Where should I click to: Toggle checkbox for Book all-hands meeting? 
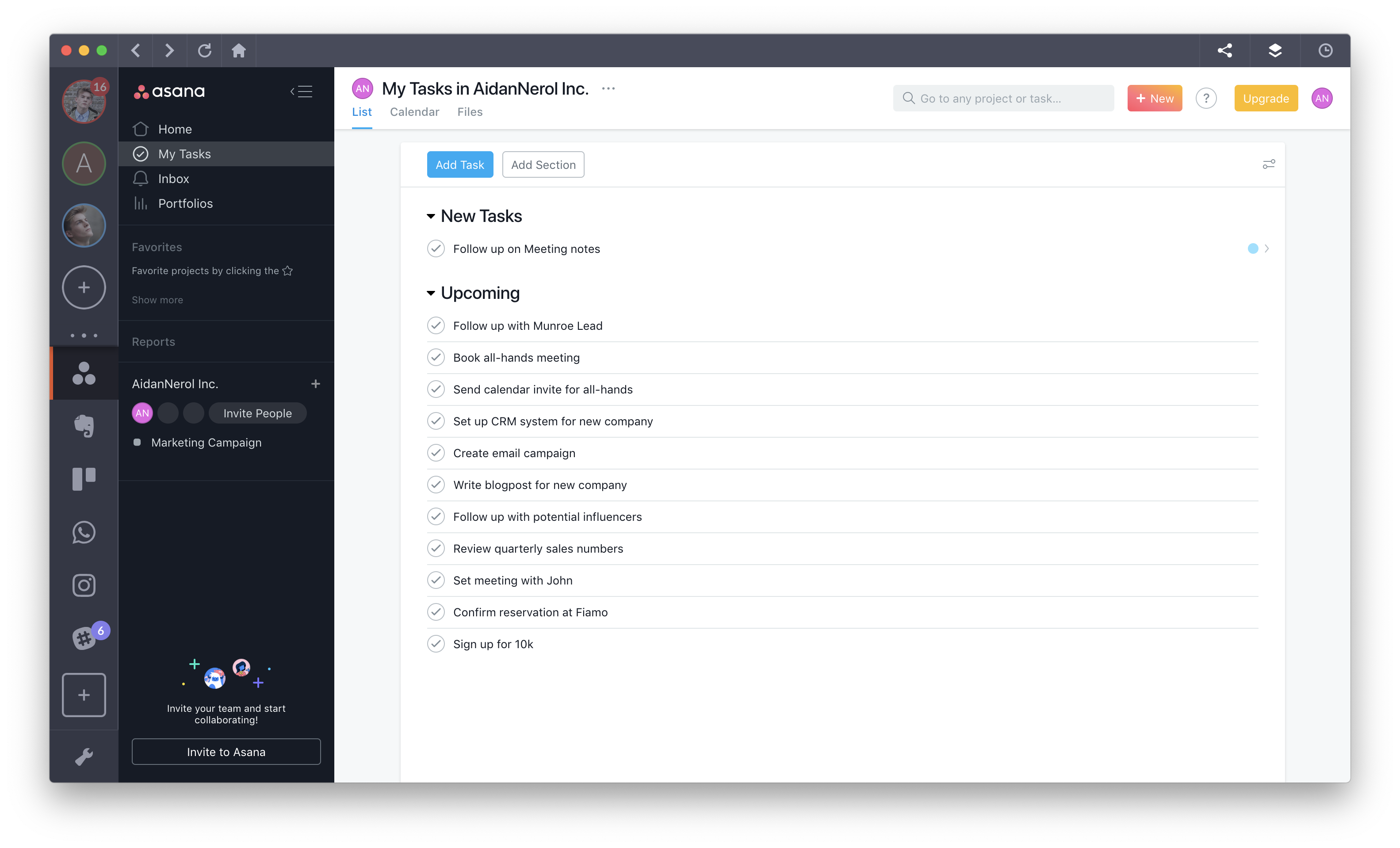point(436,357)
